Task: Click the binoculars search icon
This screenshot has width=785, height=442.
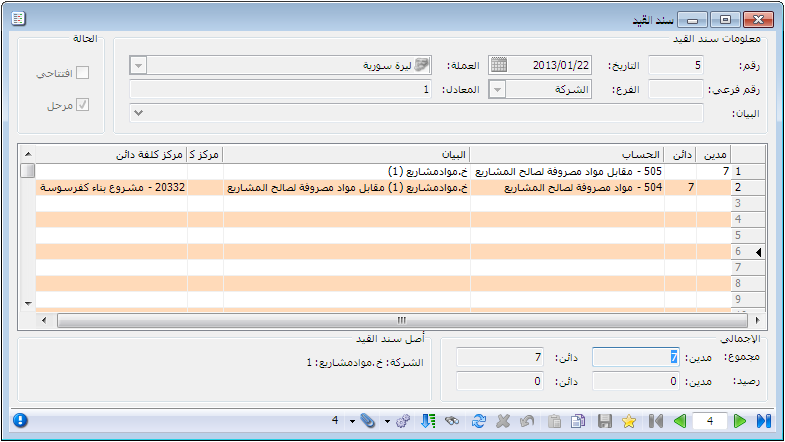Action: tap(452, 421)
